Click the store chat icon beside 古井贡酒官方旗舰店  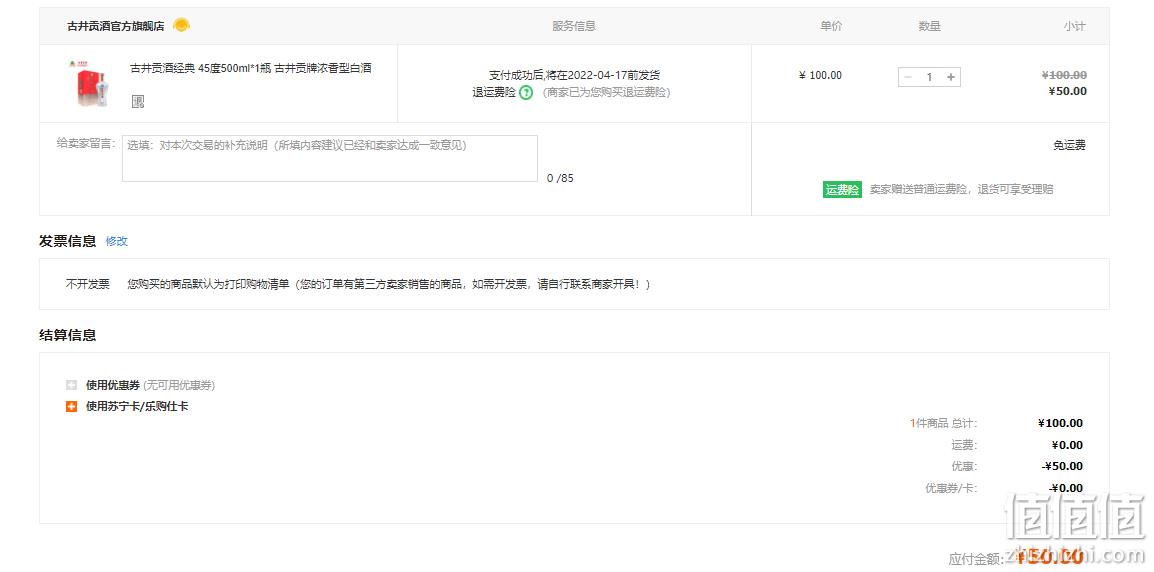[x=181, y=25]
